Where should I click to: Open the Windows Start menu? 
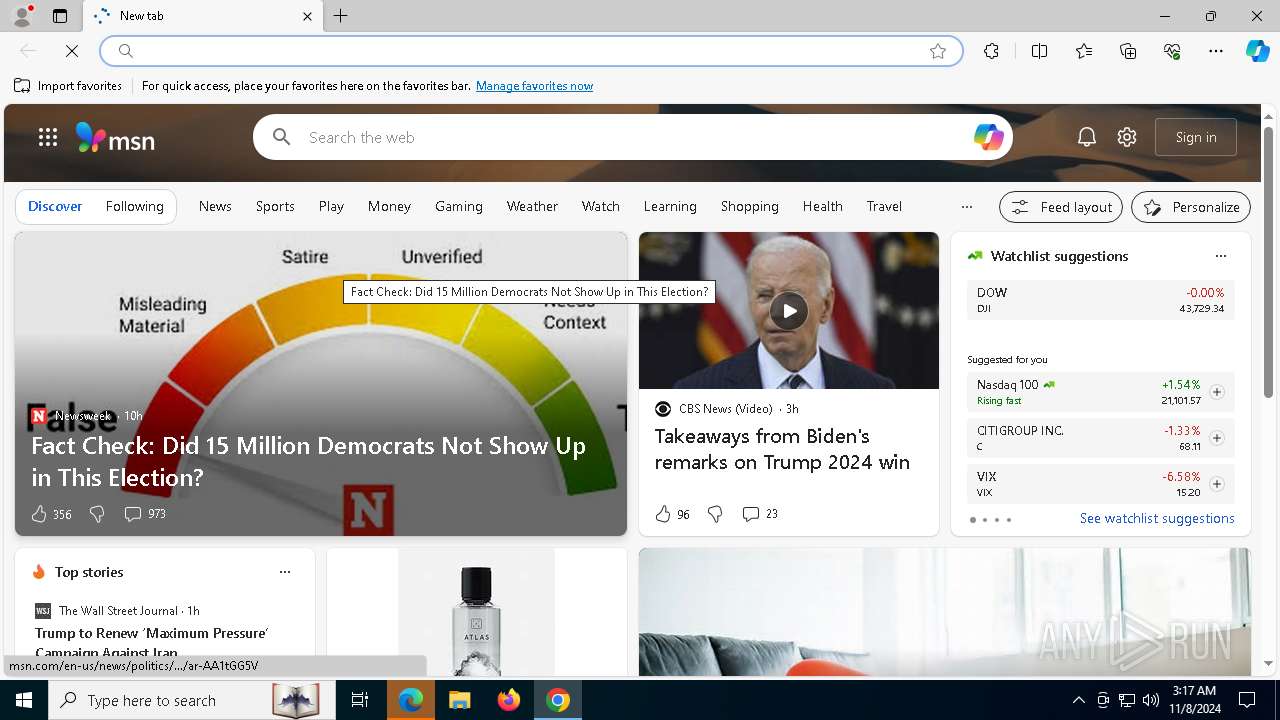click(24, 701)
